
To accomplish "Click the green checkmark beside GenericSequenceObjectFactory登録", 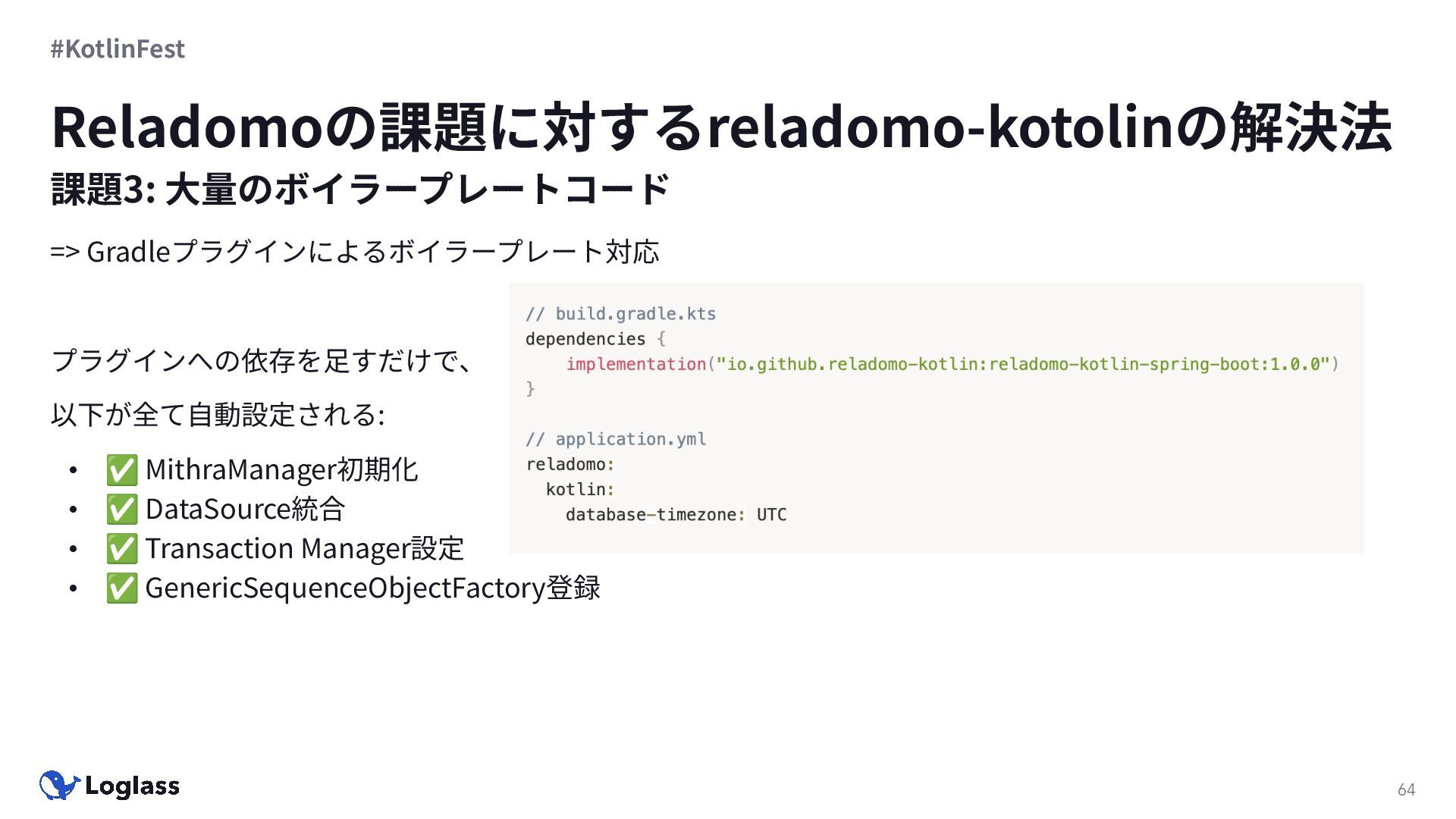I will pos(121,588).
